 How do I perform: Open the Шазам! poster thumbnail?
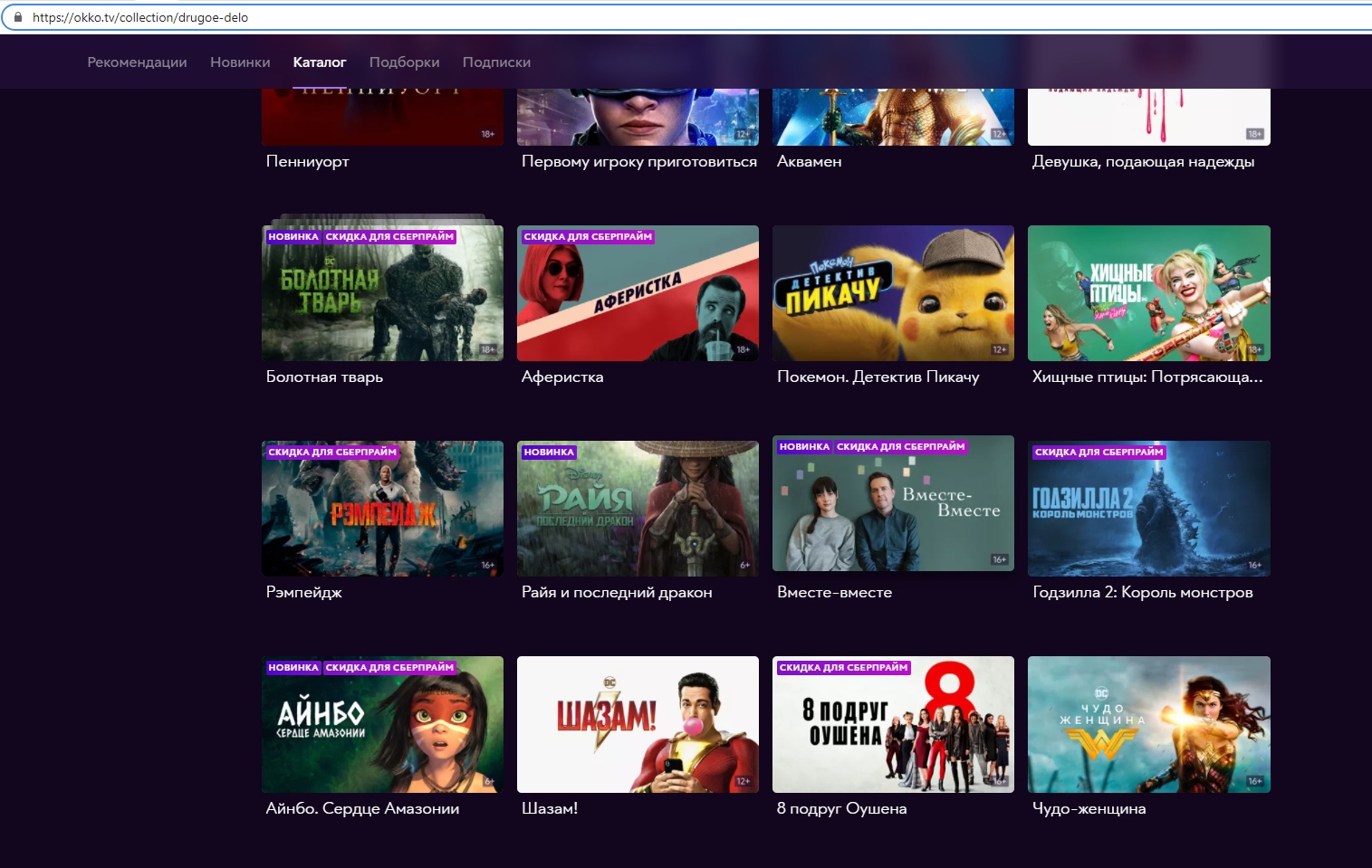pyautogui.click(x=638, y=724)
